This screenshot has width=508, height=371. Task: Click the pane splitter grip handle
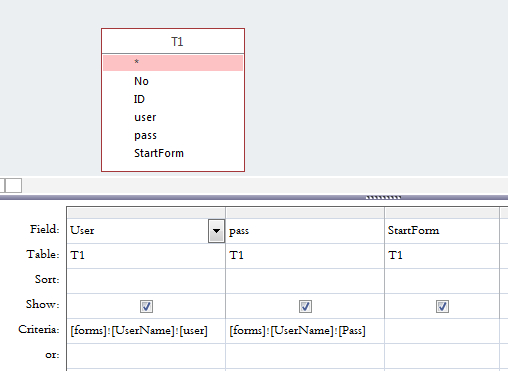383,198
